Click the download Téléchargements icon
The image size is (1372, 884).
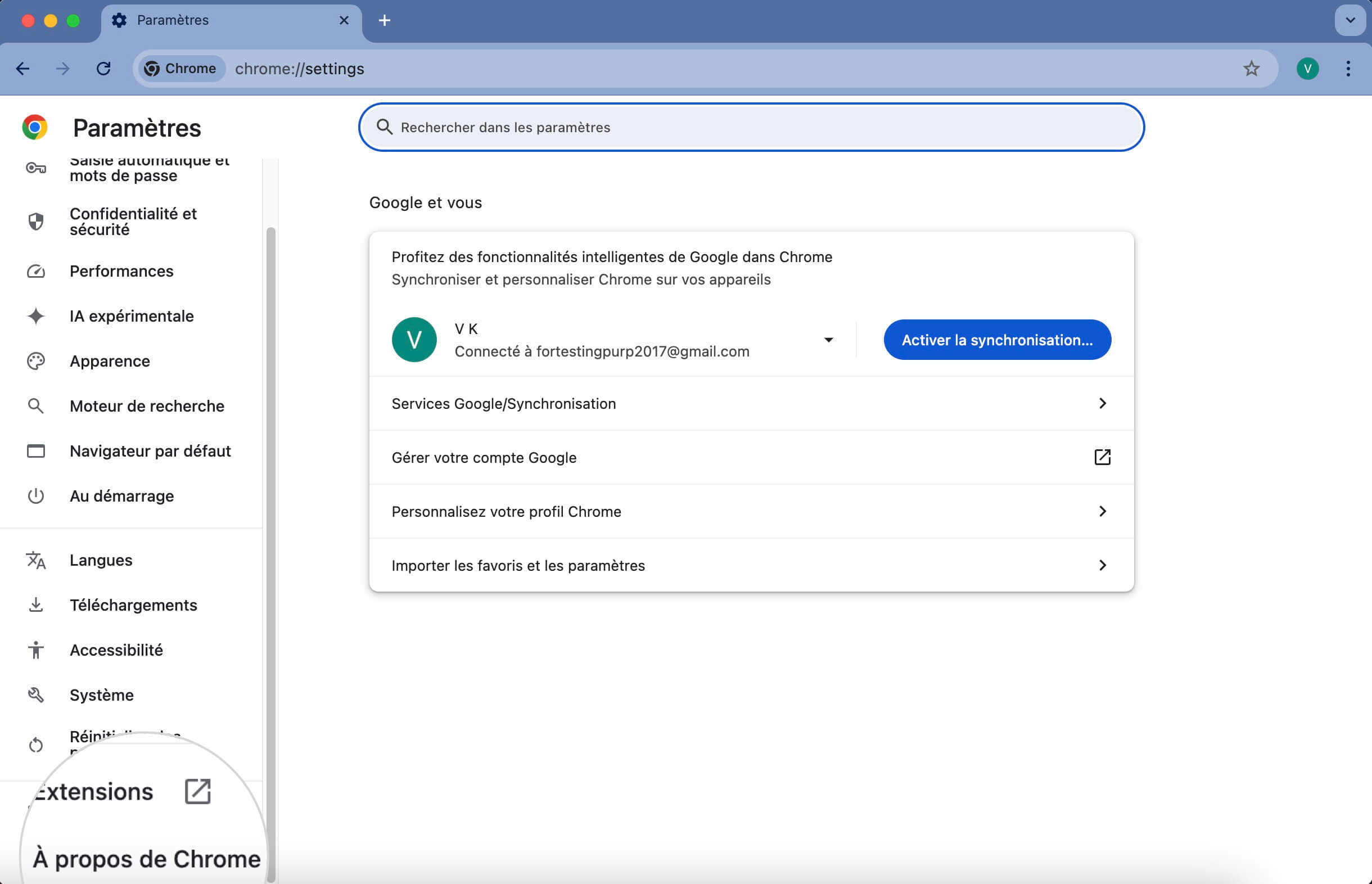click(x=35, y=605)
